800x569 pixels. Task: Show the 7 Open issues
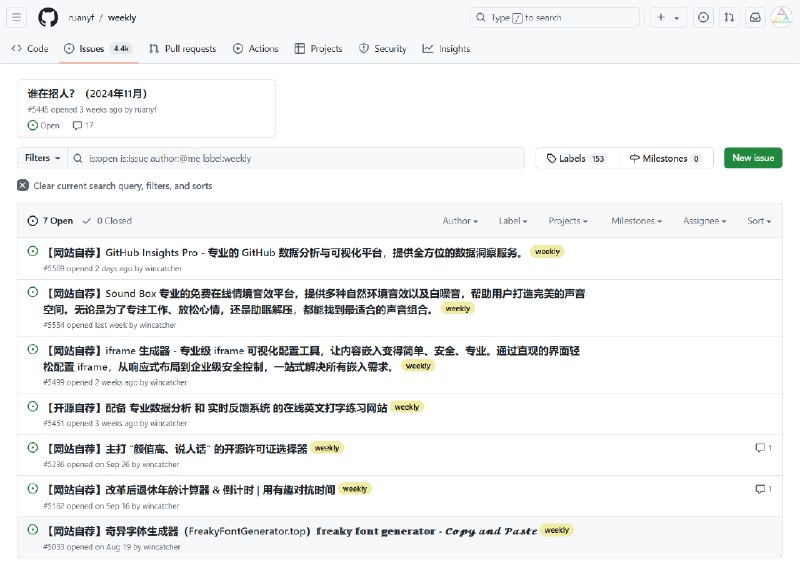click(x=50, y=220)
